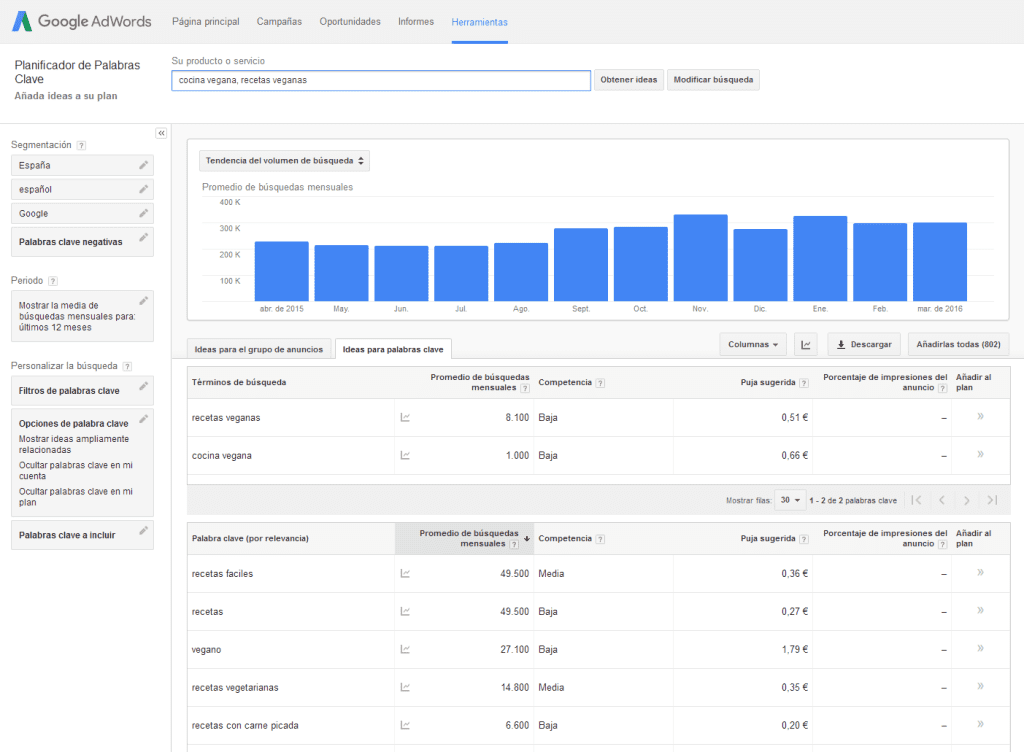The height and width of the screenshot is (752, 1024).
Task: Click the Nov. bar in the chart
Action: 700,258
